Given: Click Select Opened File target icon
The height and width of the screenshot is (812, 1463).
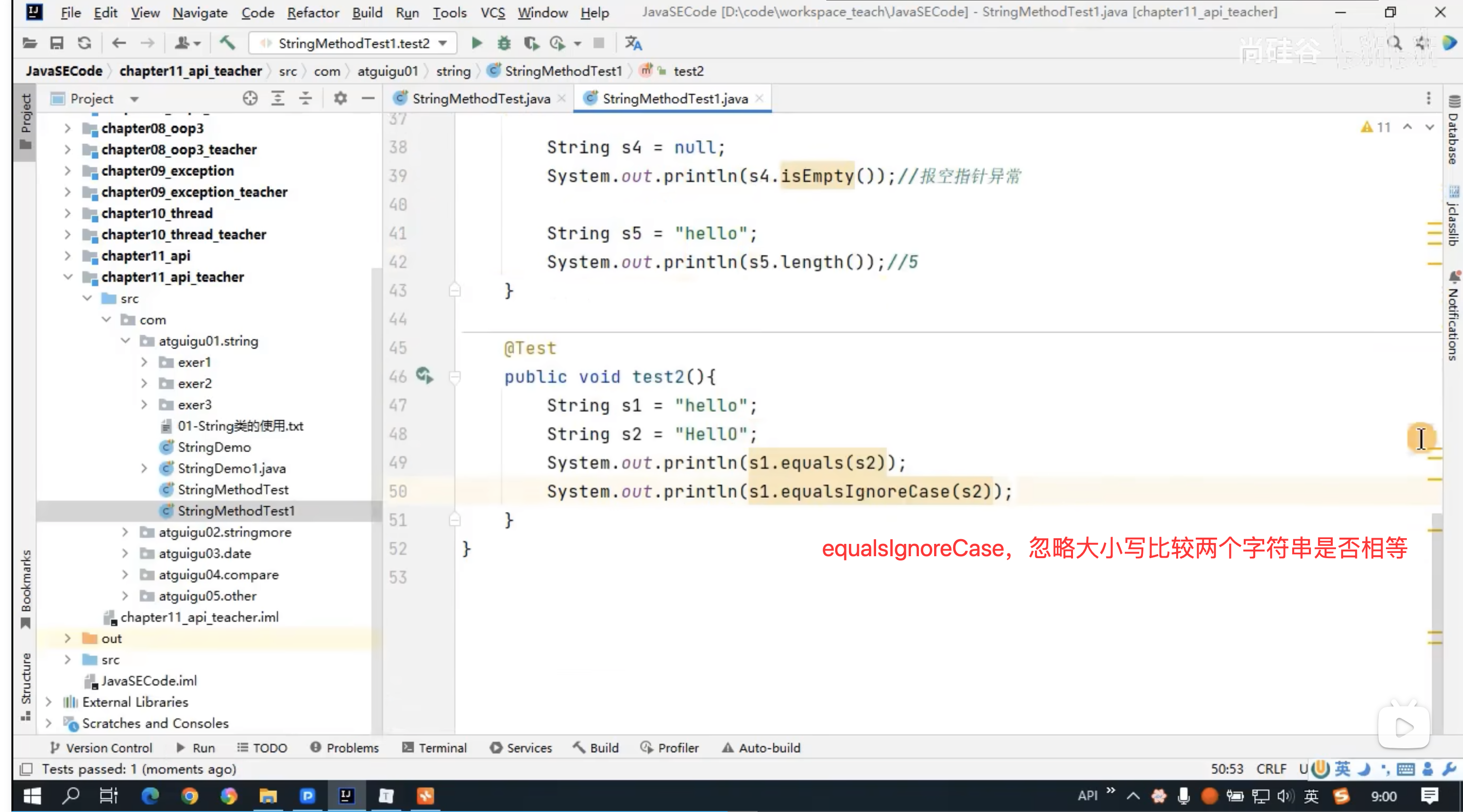Looking at the screenshot, I should point(250,99).
